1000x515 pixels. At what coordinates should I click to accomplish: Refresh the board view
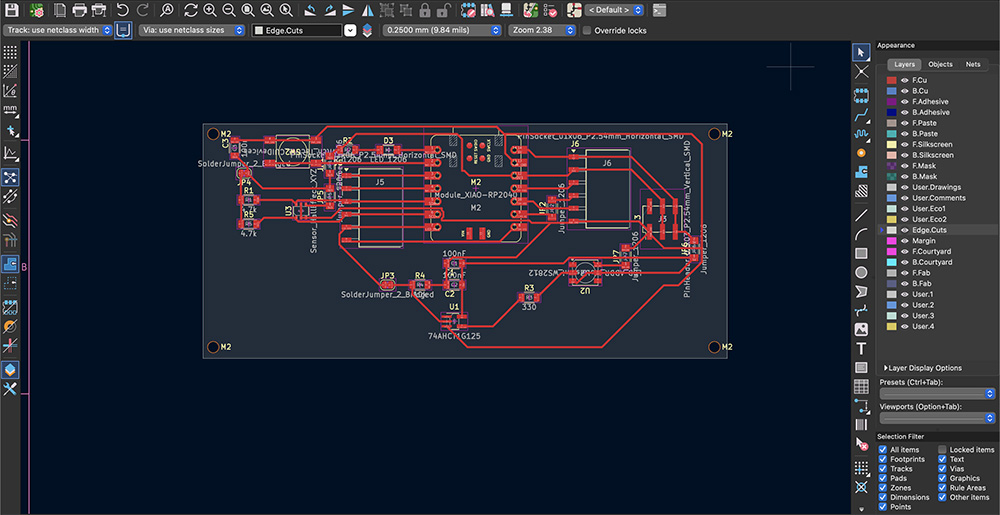tap(191, 10)
